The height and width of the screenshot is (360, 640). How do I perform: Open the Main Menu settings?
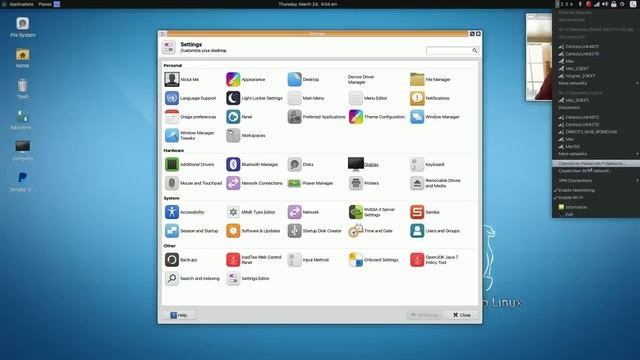coord(306,98)
